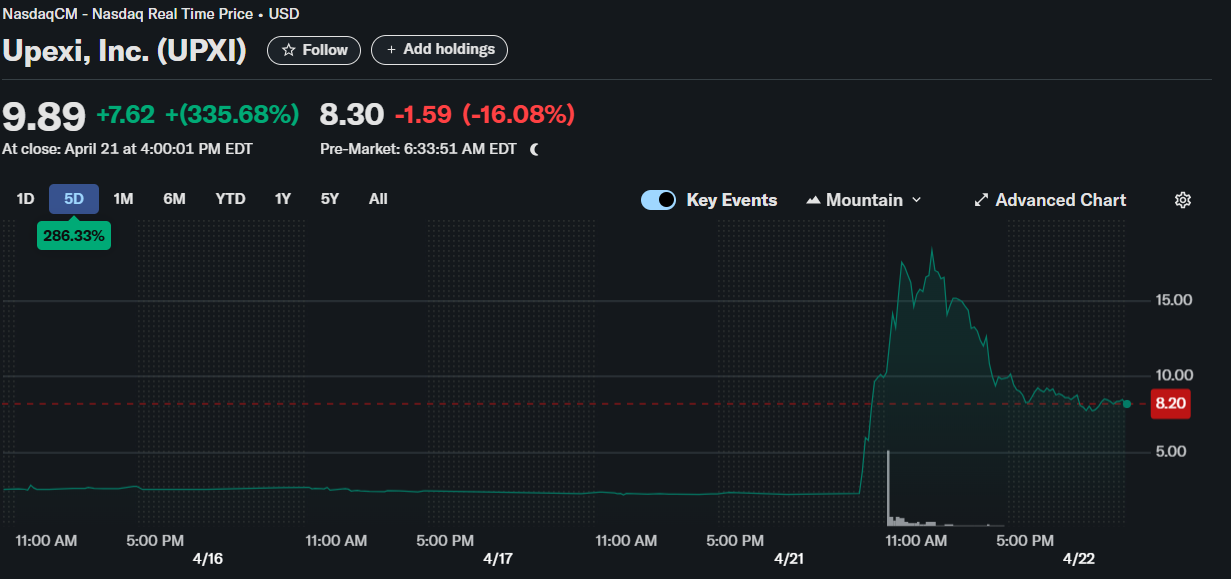Click the 'At close: April 21' timestamp
Image resolution: width=1231 pixels, height=579 pixels.
(127, 149)
